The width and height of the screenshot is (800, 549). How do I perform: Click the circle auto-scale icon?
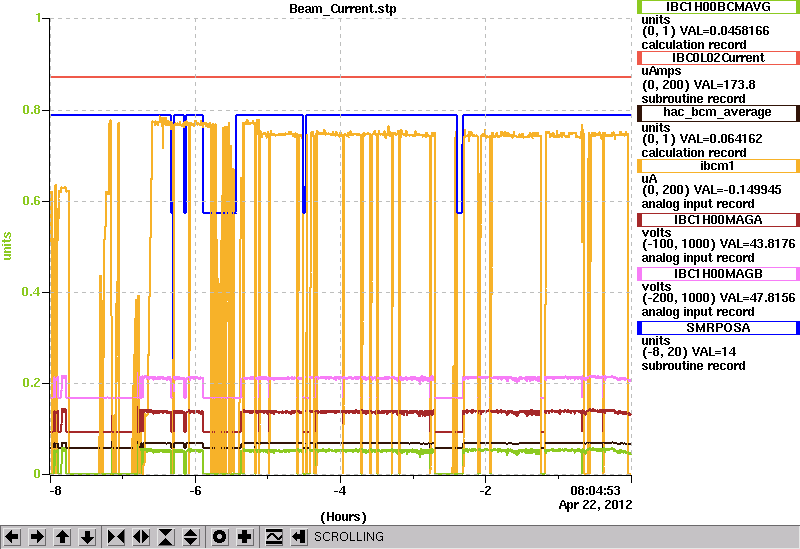coord(220,537)
